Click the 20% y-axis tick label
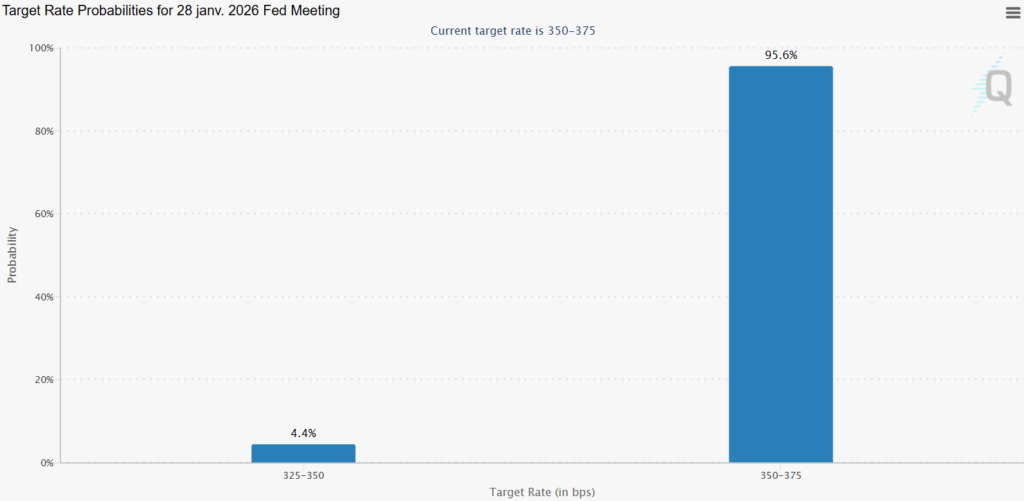 click(44, 380)
